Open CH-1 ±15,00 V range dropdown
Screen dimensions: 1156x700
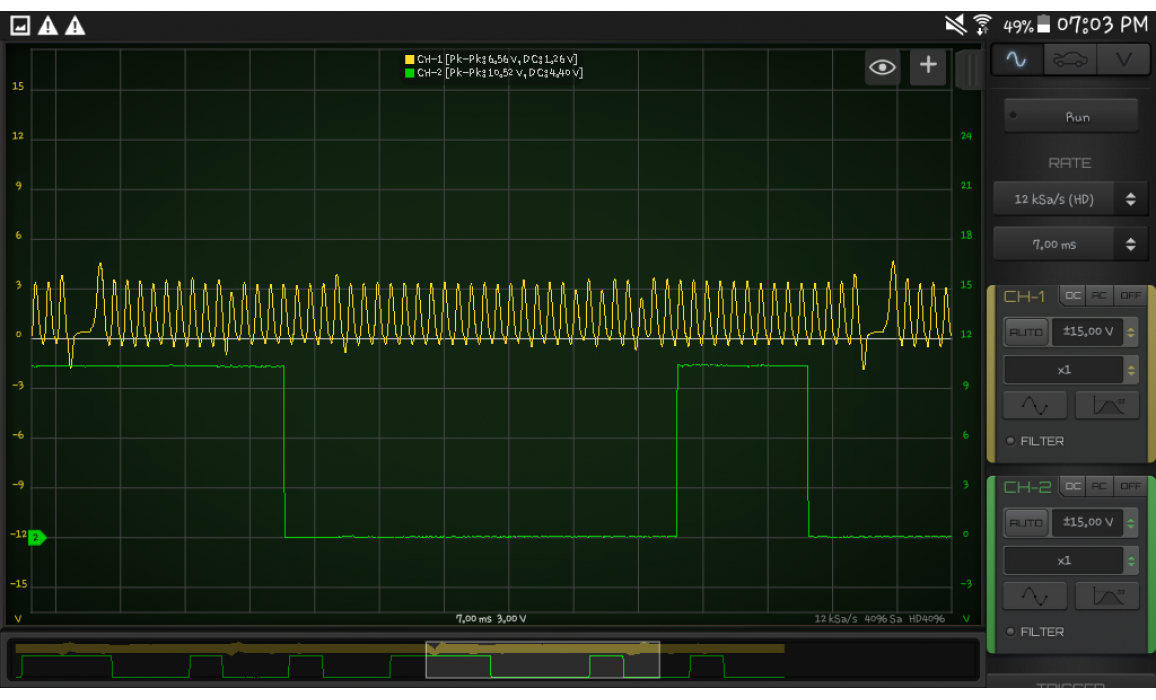(1094, 332)
